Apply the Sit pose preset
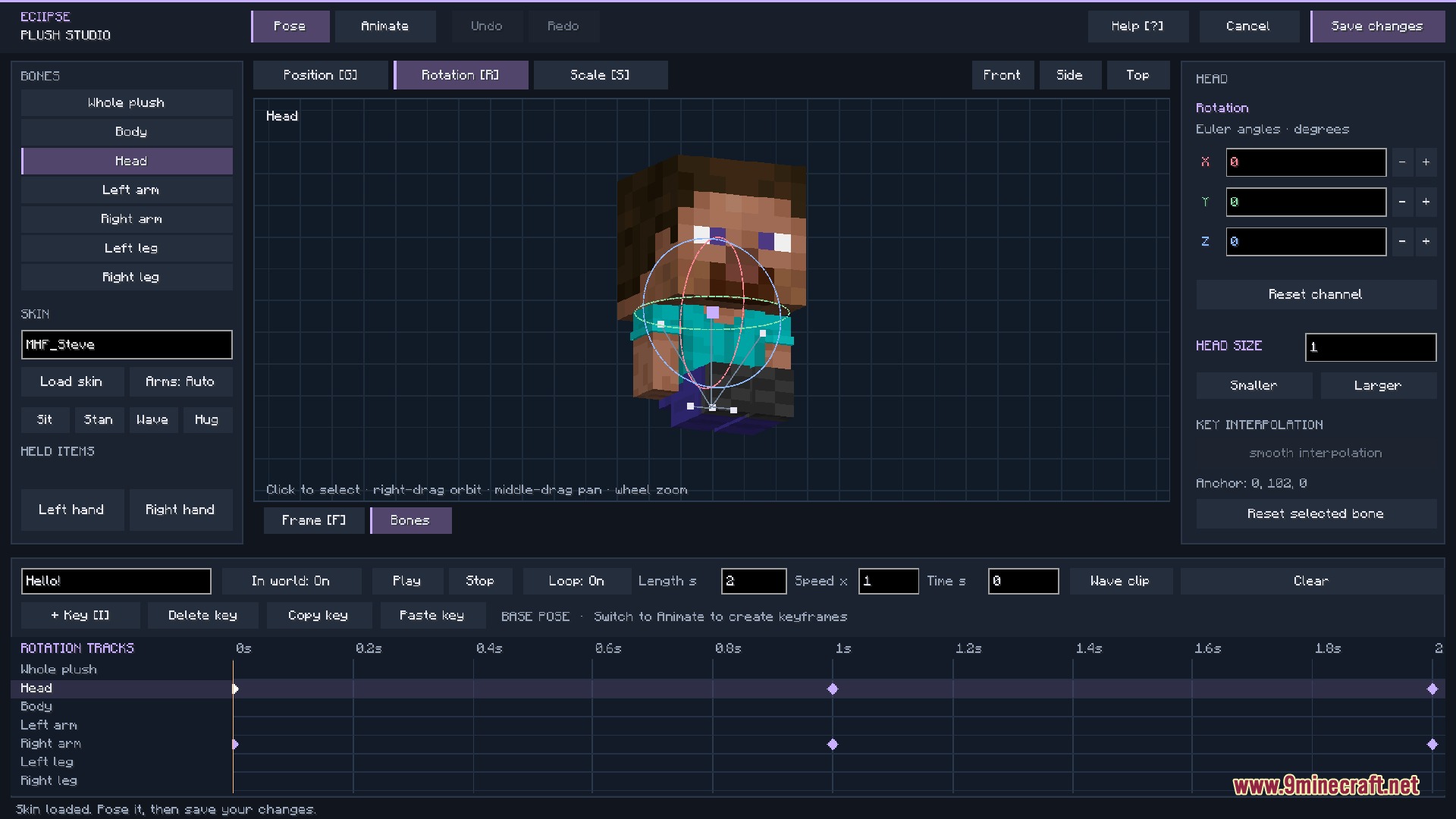1456x819 pixels. [45, 420]
